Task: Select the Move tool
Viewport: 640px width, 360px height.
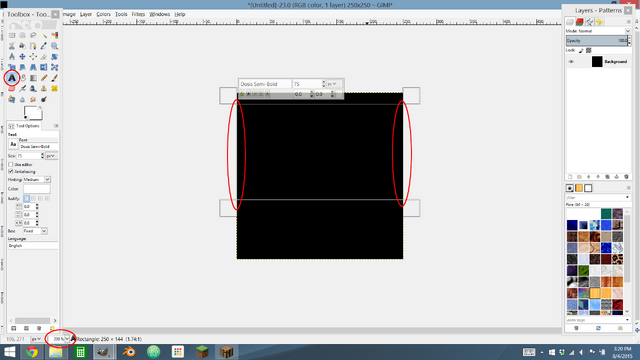Action: click(x=22, y=57)
